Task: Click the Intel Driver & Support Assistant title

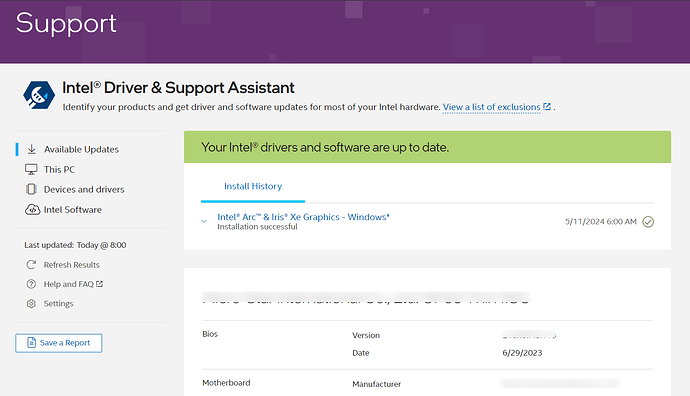Action: 178,88
